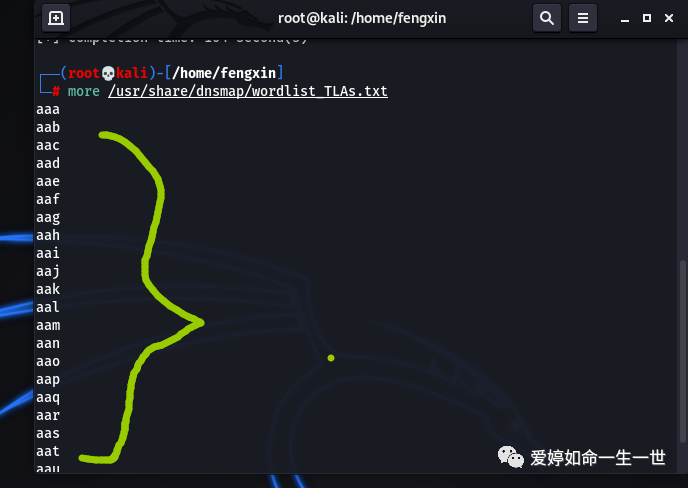Click the green dot annotation
The height and width of the screenshot is (488, 688).
click(331, 358)
